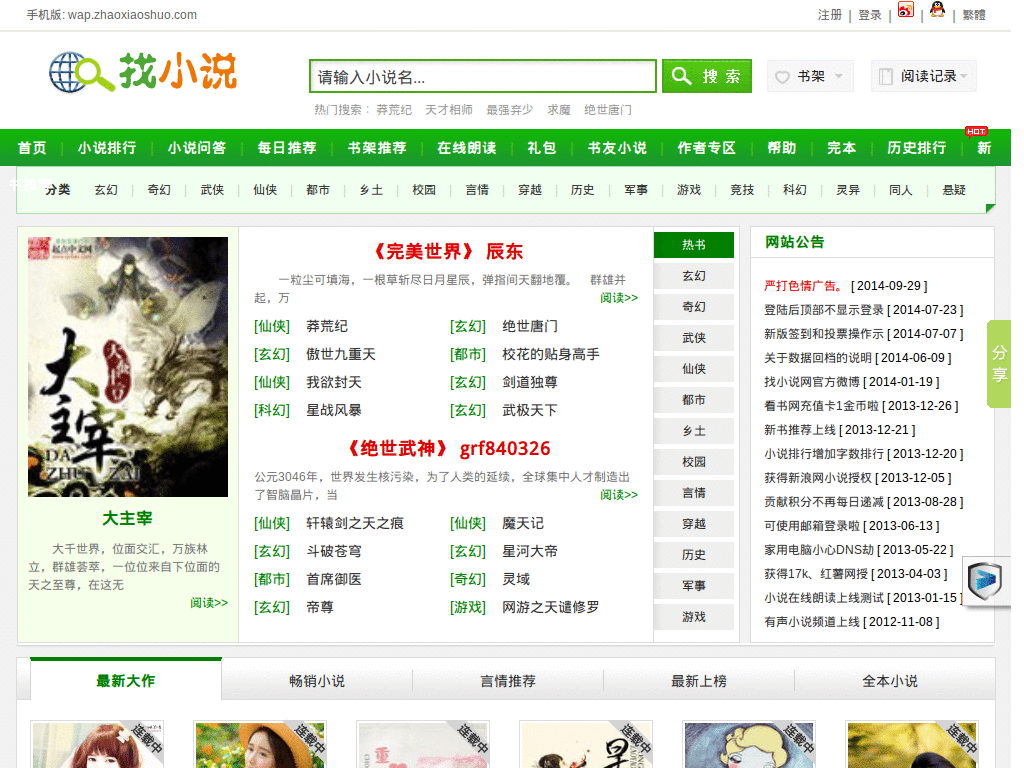
Task: Select 游戏 in the side category list
Action: (x=694, y=617)
